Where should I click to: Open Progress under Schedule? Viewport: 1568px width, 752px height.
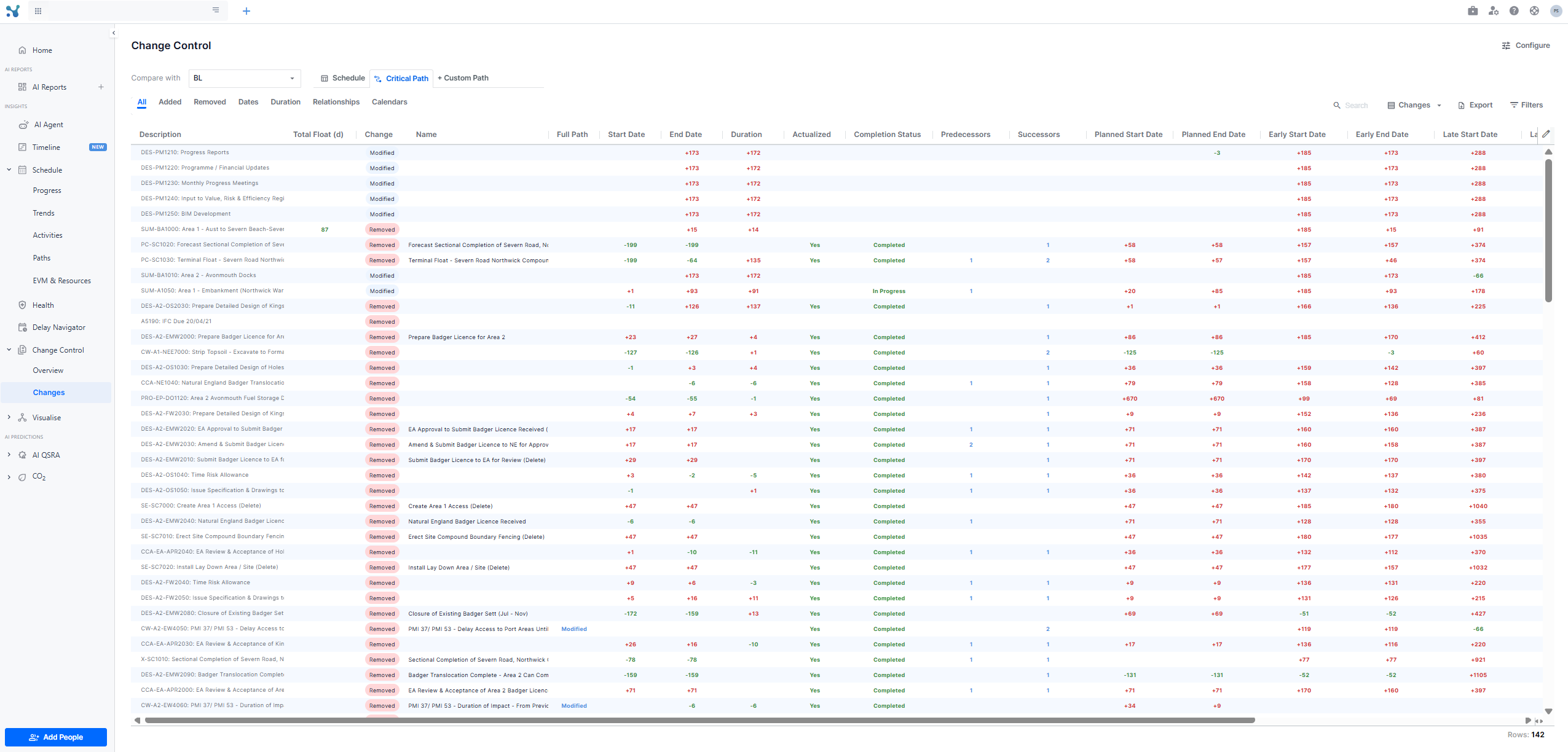click(47, 190)
